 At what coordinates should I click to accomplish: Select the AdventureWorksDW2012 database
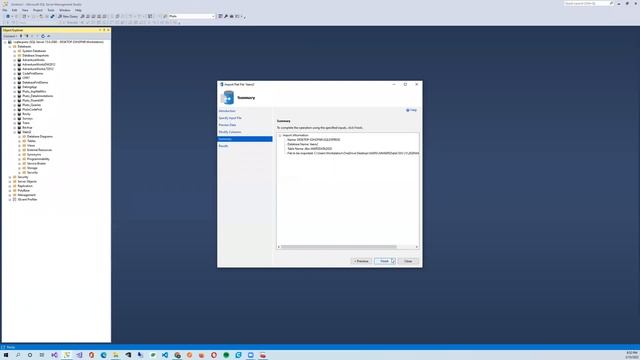click(x=39, y=64)
